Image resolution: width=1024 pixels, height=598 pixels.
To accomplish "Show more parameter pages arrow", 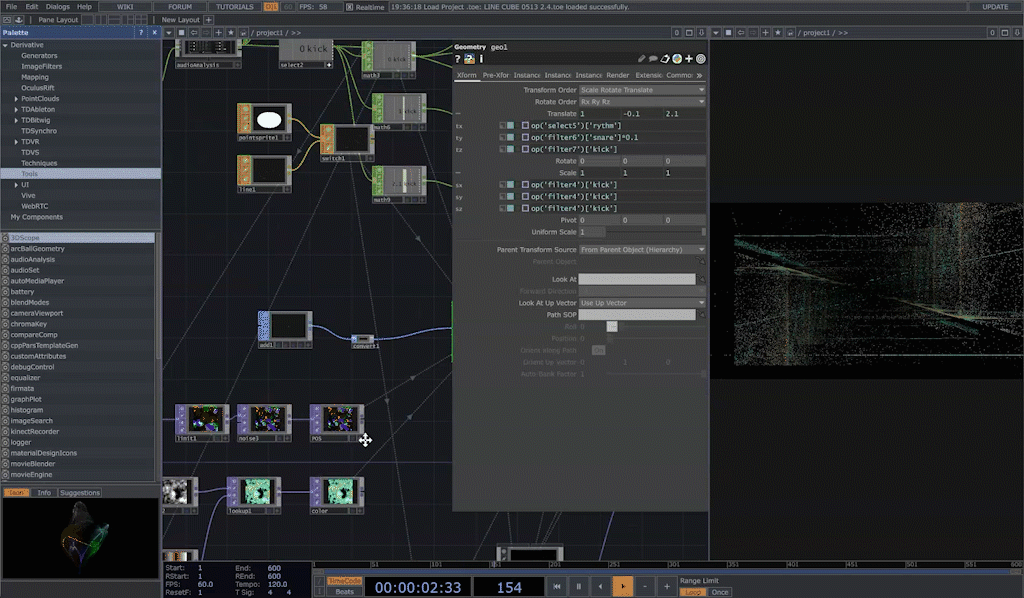I will (x=700, y=75).
